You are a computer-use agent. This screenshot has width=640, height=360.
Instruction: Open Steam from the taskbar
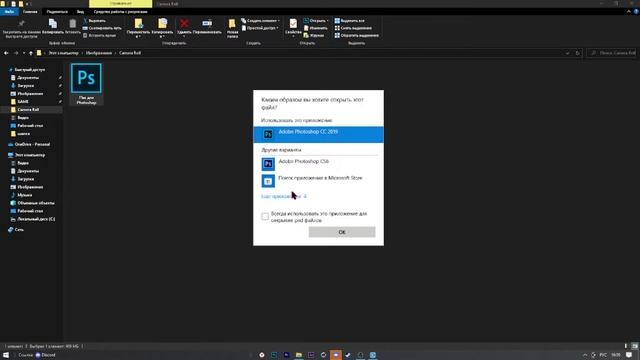coord(348,355)
